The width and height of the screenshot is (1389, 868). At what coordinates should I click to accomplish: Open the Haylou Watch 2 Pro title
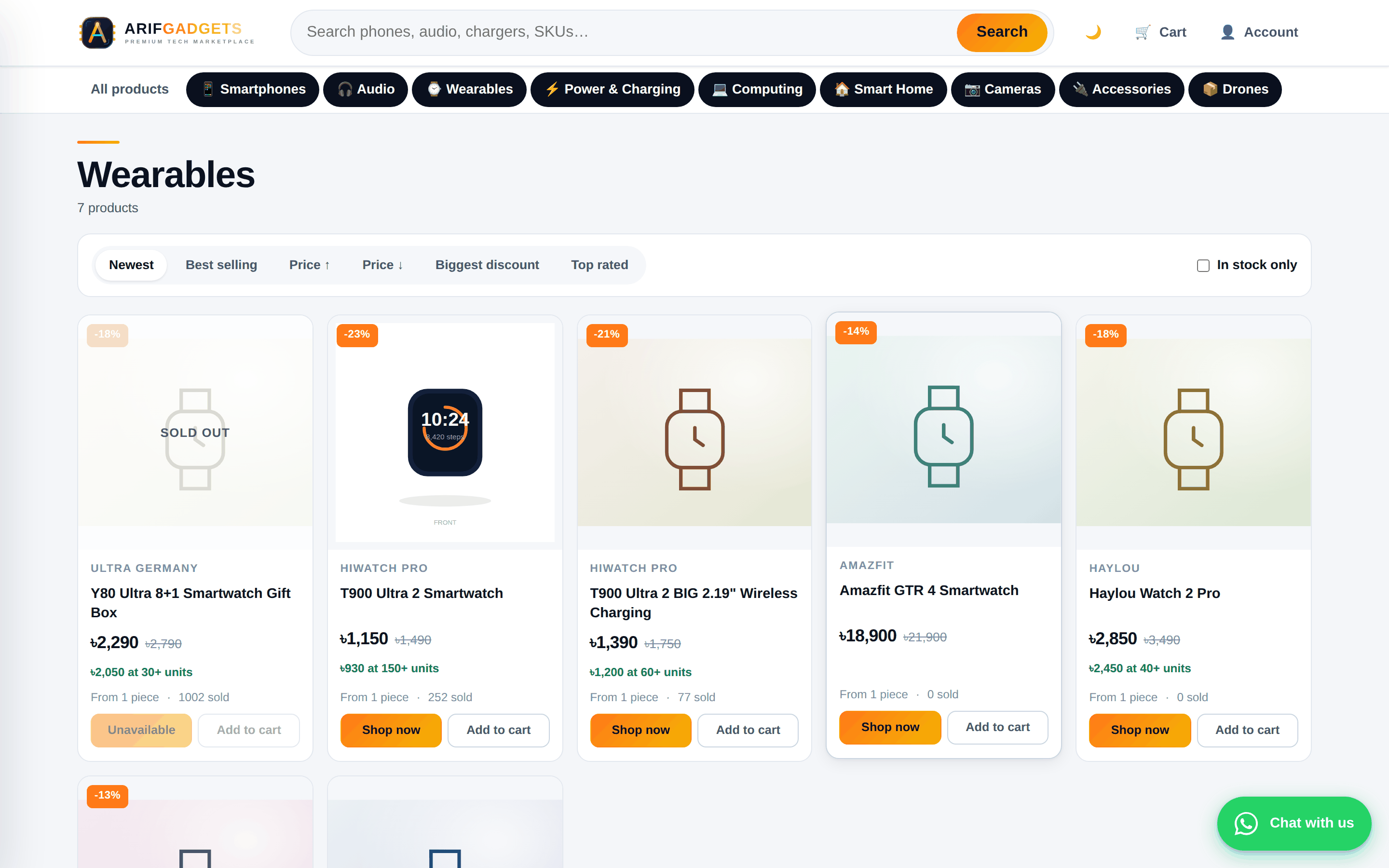(1154, 594)
